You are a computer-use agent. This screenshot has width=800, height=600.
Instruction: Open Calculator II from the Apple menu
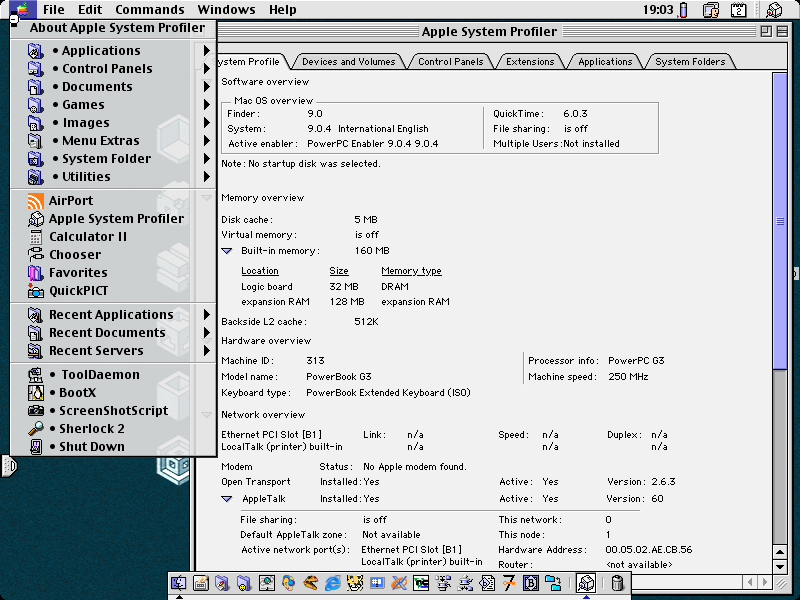tap(113, 237)
